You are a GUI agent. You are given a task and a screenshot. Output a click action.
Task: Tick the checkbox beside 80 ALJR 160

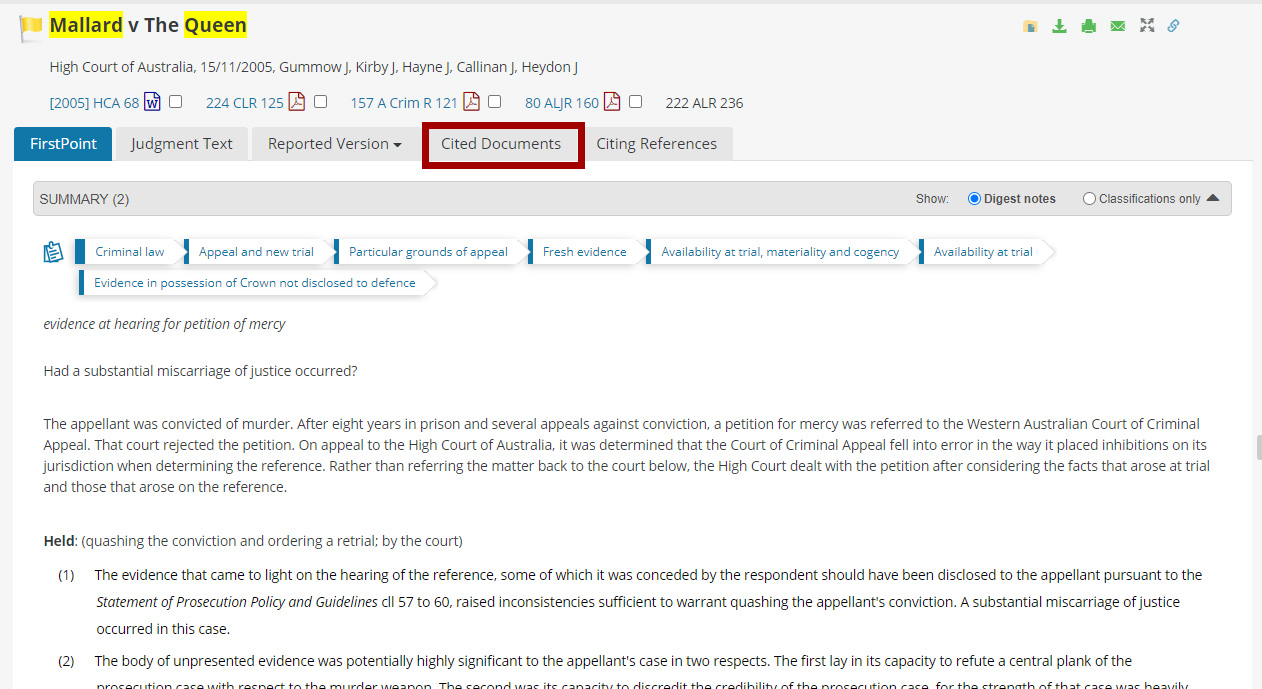tap(636, 101)
